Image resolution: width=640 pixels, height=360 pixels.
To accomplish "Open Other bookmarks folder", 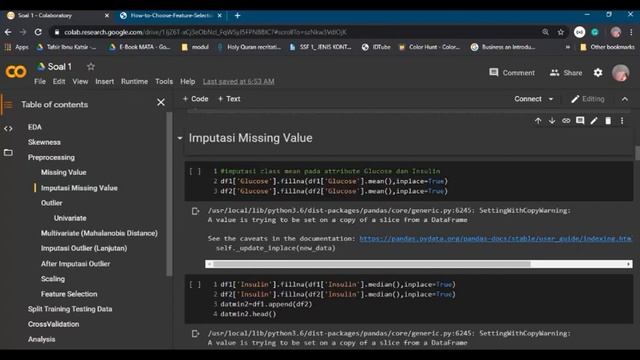I will (607, 47).
